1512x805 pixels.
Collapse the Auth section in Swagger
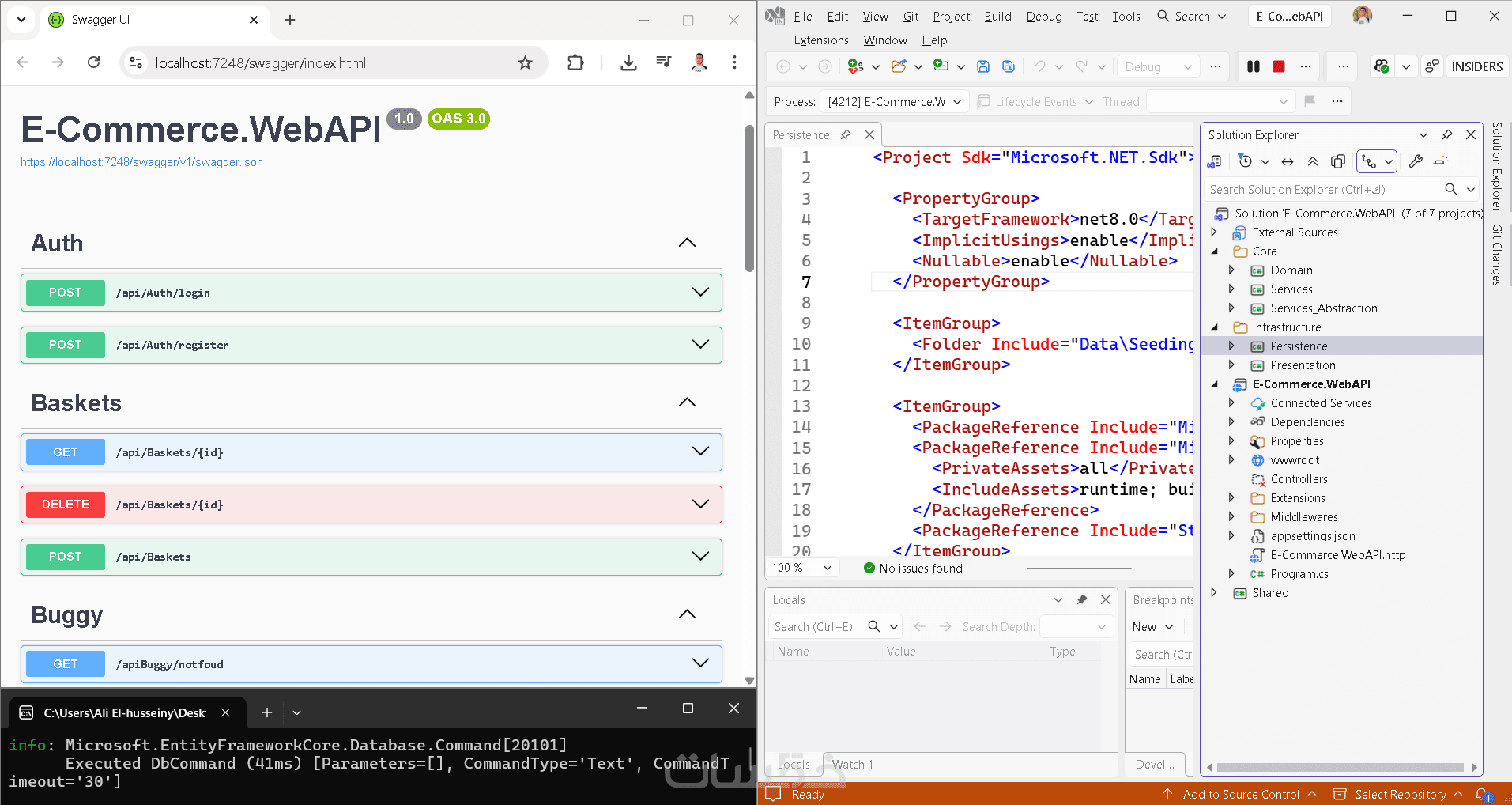(x=687, y=243)
